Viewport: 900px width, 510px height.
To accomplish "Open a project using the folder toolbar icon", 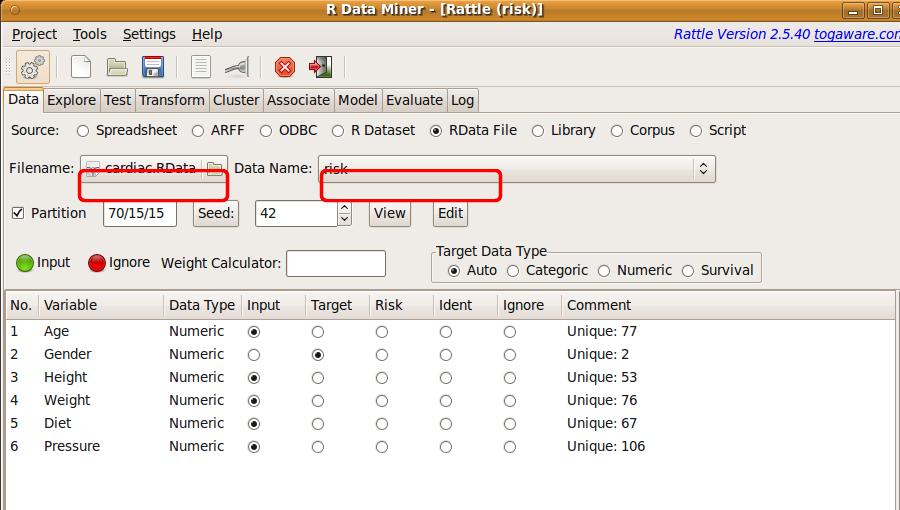I will pos(117,67).
